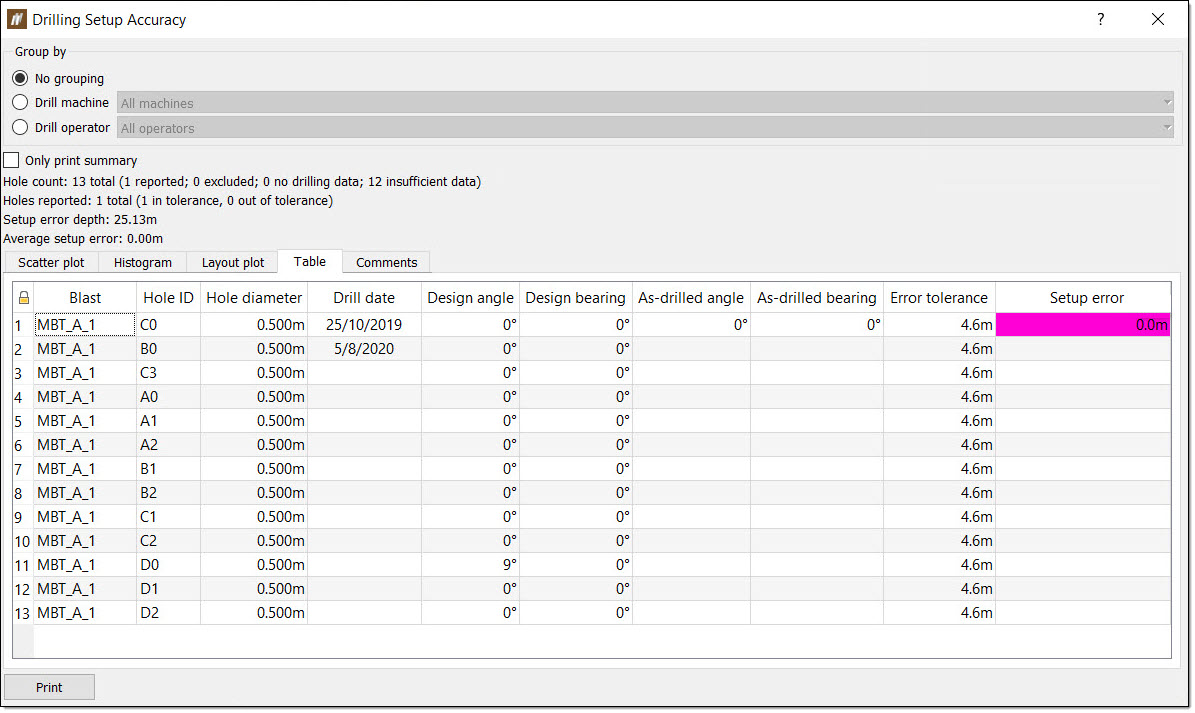Screen dimensions: 1195x713
Task: Select the No grouping radio button
Action: [21, 78]
